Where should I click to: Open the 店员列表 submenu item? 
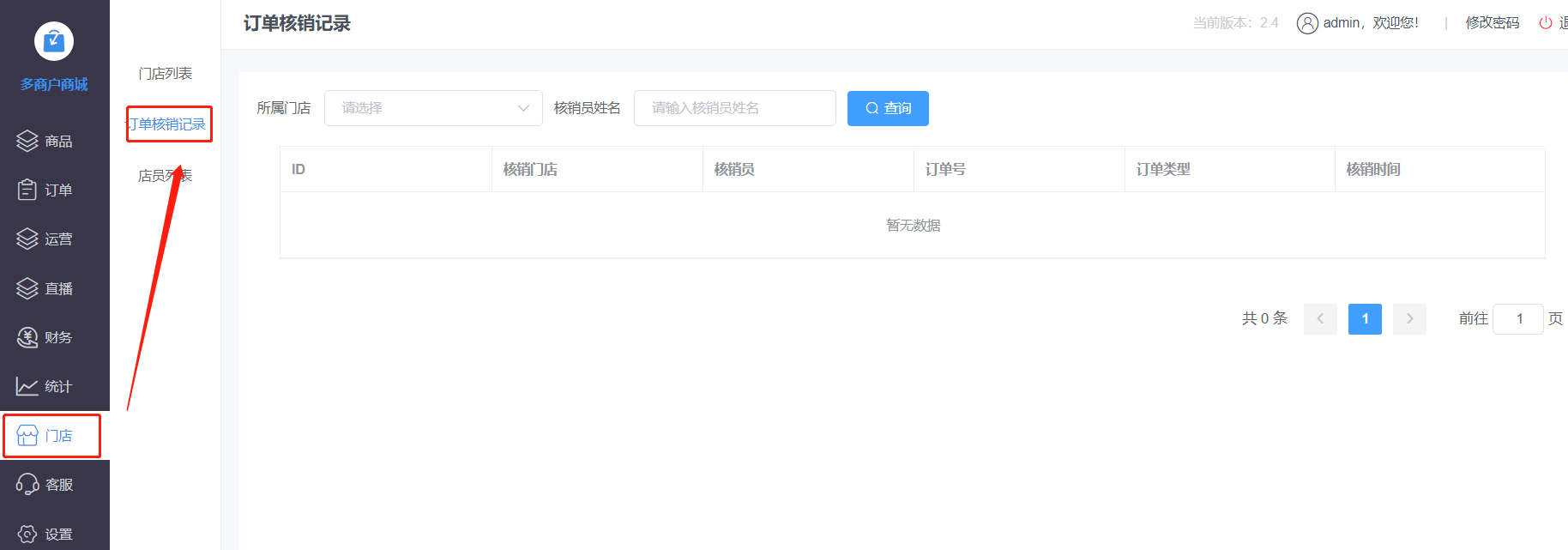pos(166,175)
